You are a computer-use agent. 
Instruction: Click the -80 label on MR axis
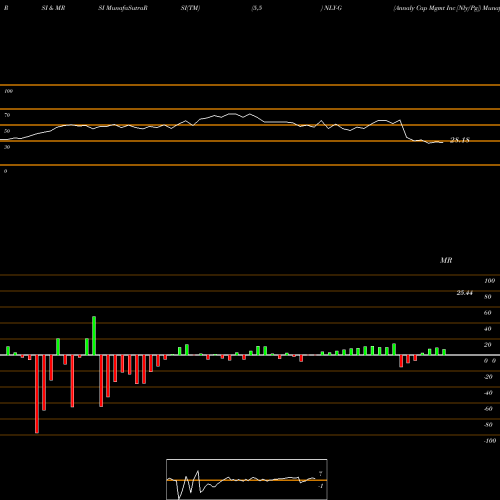488,425
